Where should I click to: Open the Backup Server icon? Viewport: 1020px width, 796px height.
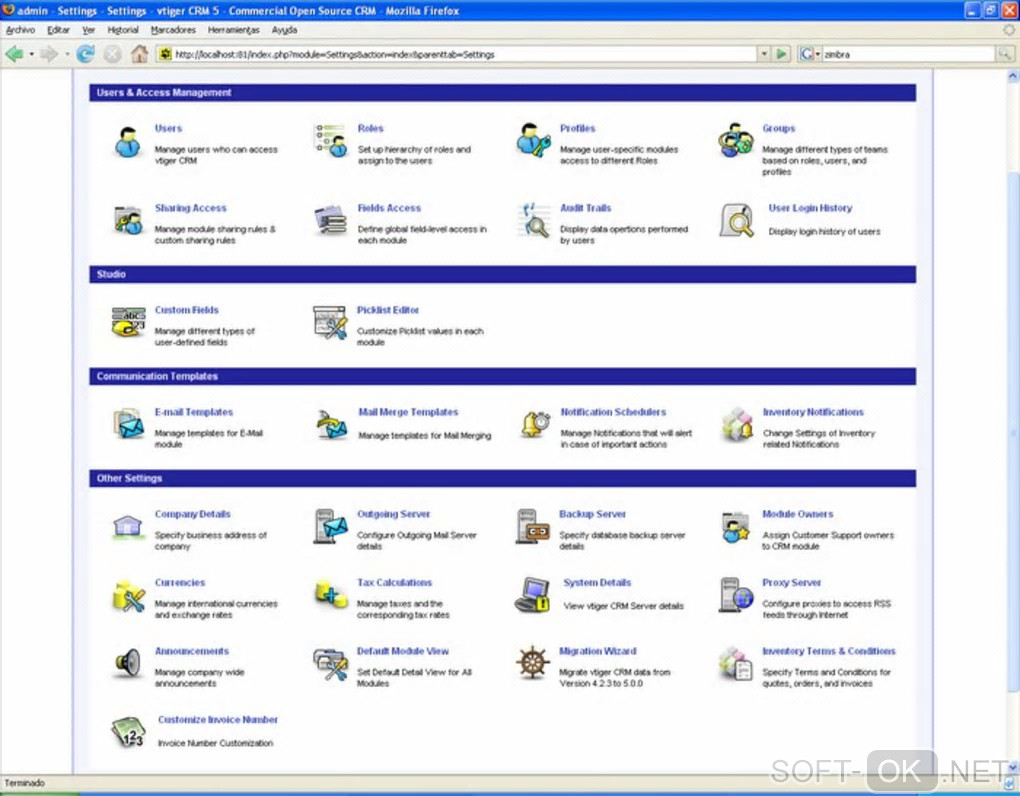coord(533,526)
